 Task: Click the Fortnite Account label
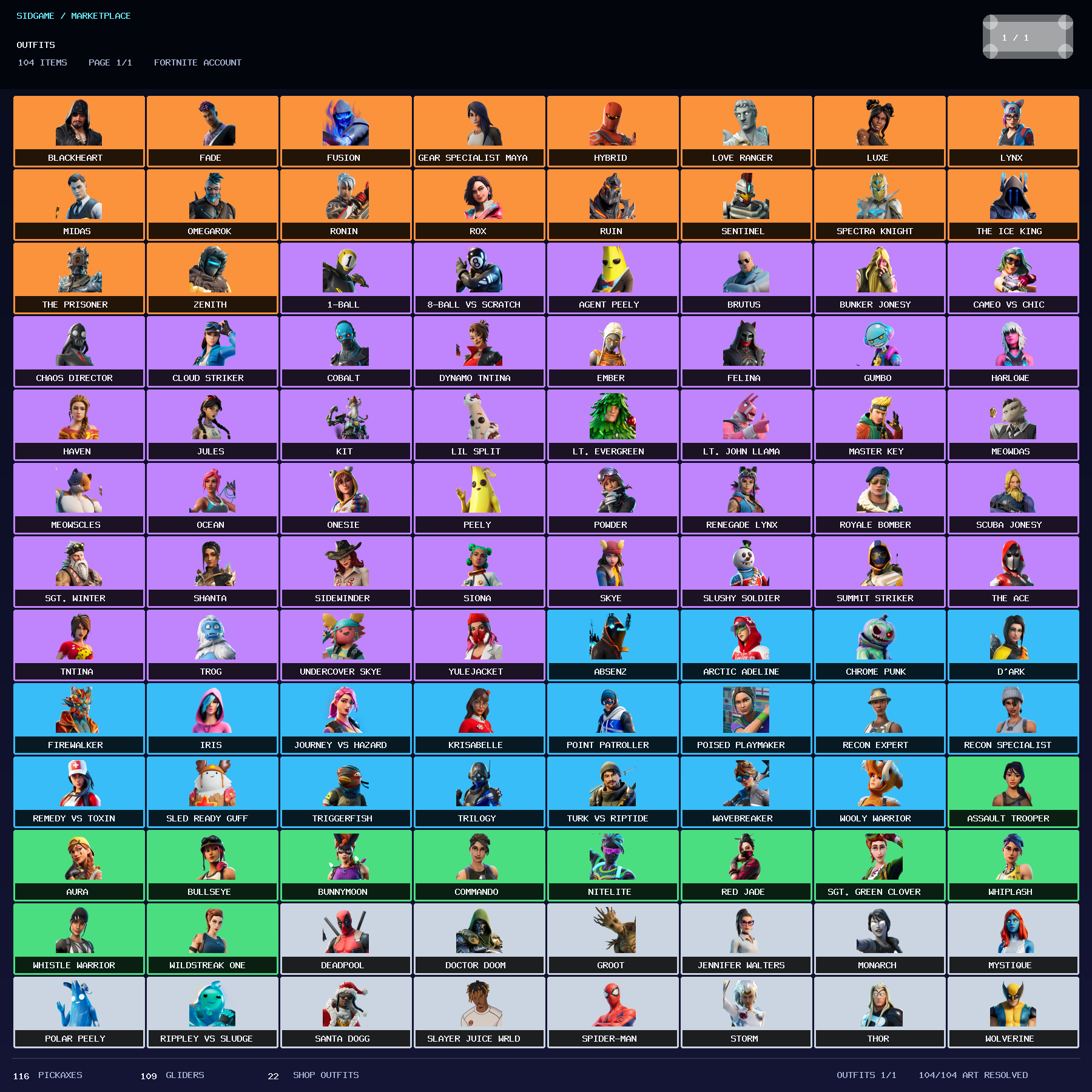click(198, 62)
